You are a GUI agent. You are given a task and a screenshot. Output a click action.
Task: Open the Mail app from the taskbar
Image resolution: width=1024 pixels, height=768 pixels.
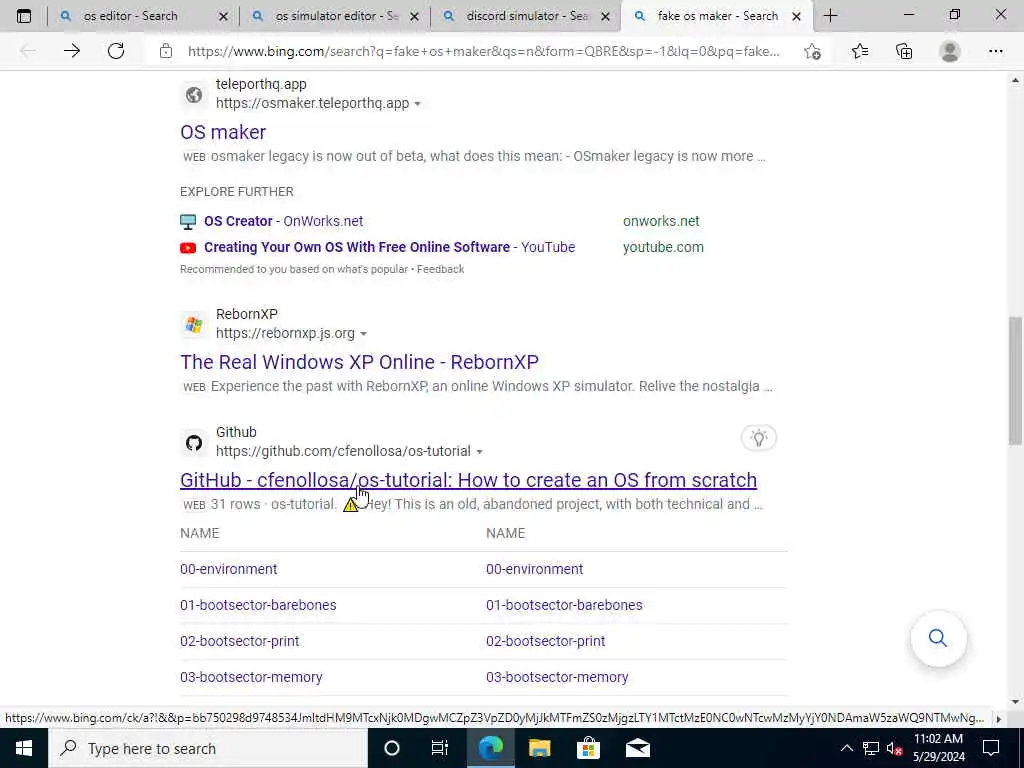coord(637,748)
